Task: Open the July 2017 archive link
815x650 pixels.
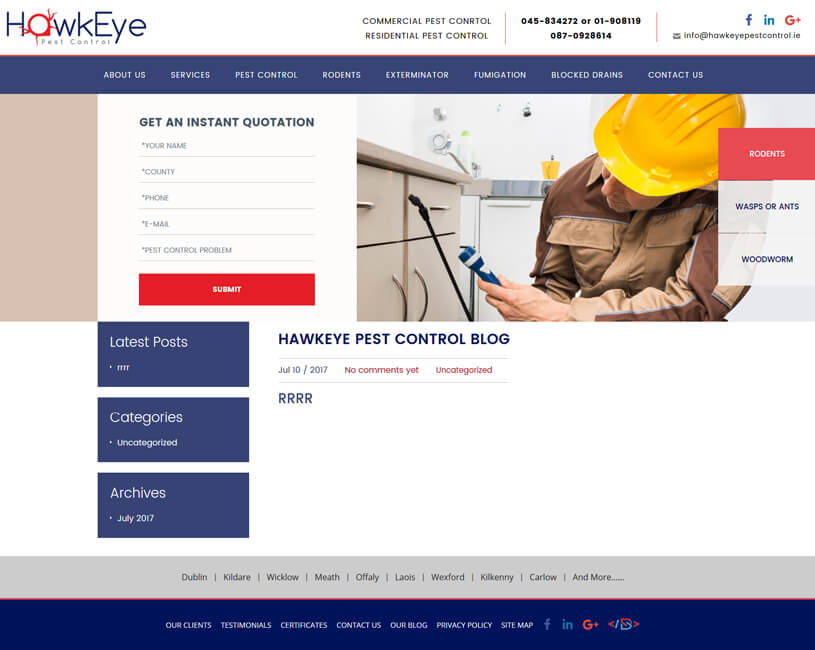Action: (135, 518)
